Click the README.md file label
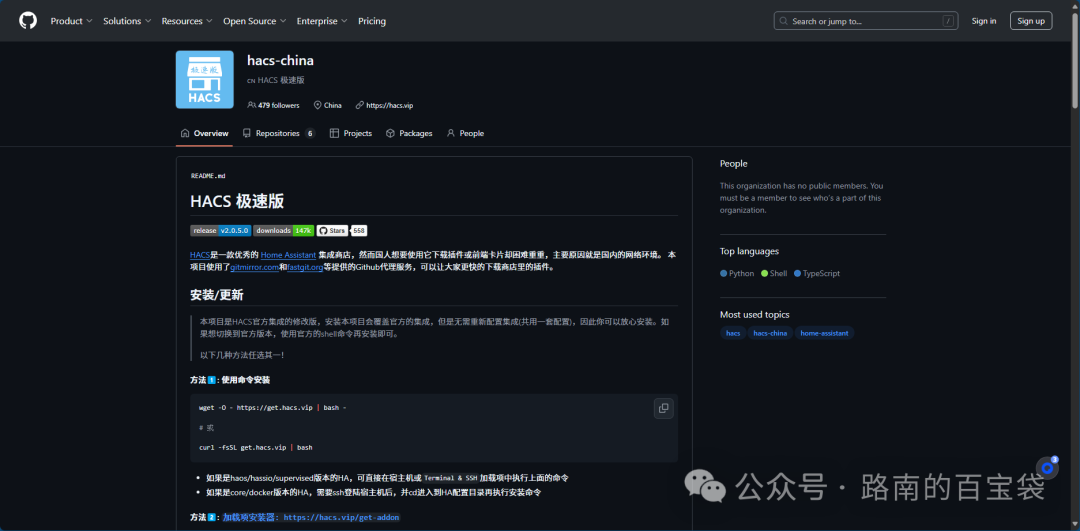The image size is (1080, 531). click(208, 176)
